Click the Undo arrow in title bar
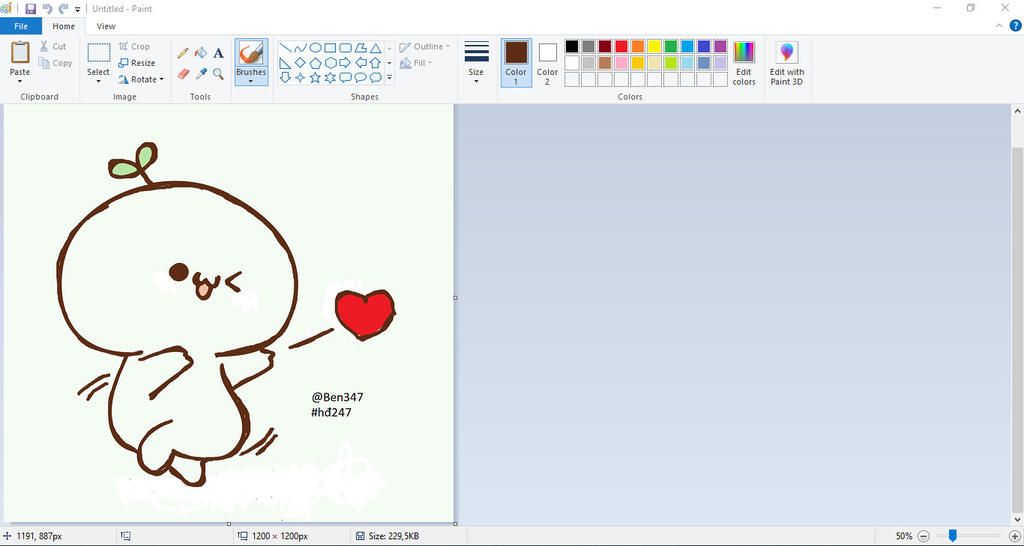Viewport: 1024px width, 546px height. [47, 8]
